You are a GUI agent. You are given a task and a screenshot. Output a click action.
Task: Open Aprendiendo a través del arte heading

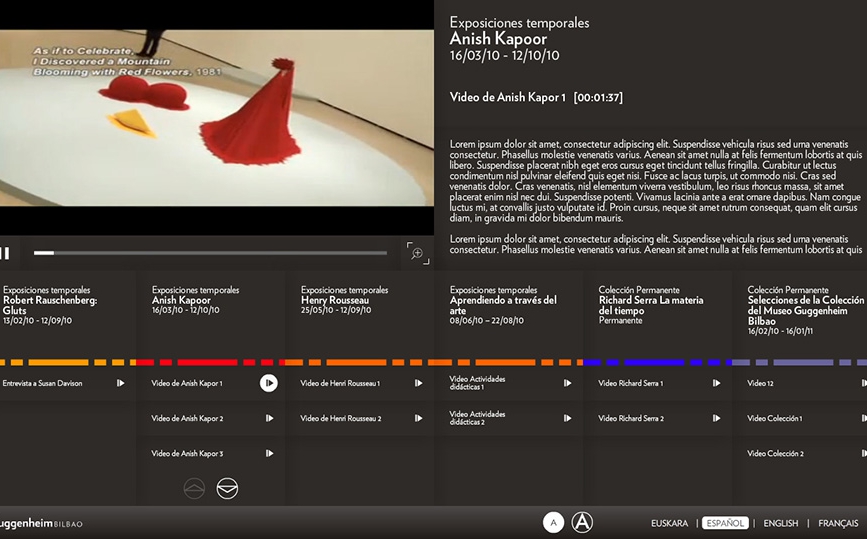tap(503, 305)
